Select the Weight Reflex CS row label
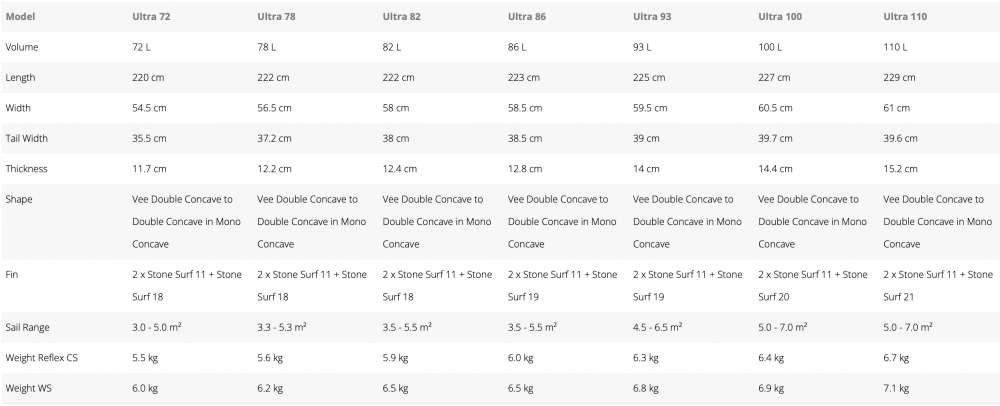Image resolution: width=1000 pixels, height=406 pixels. point(41,357)
